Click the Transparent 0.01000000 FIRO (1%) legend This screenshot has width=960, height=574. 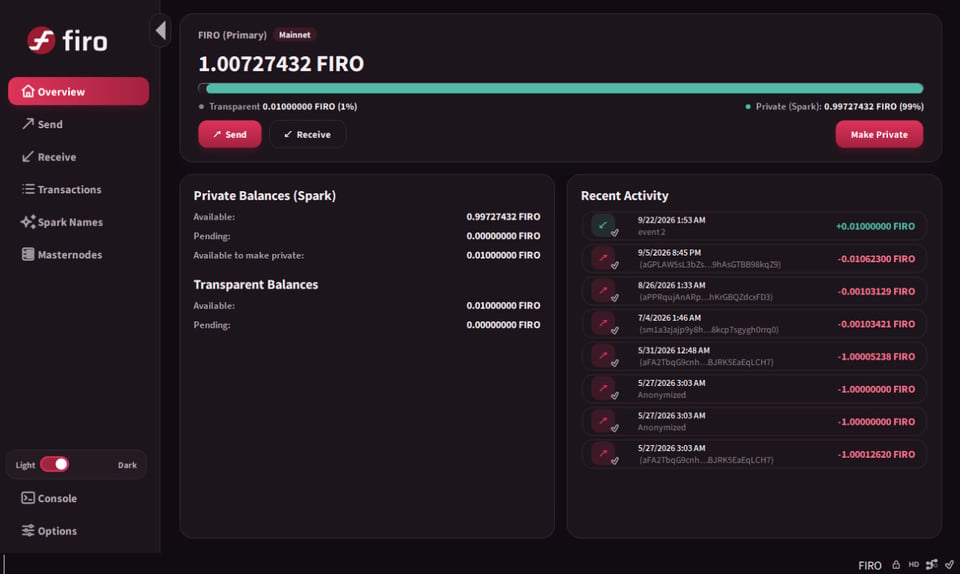pyautogui.click(x=278, y=106)
